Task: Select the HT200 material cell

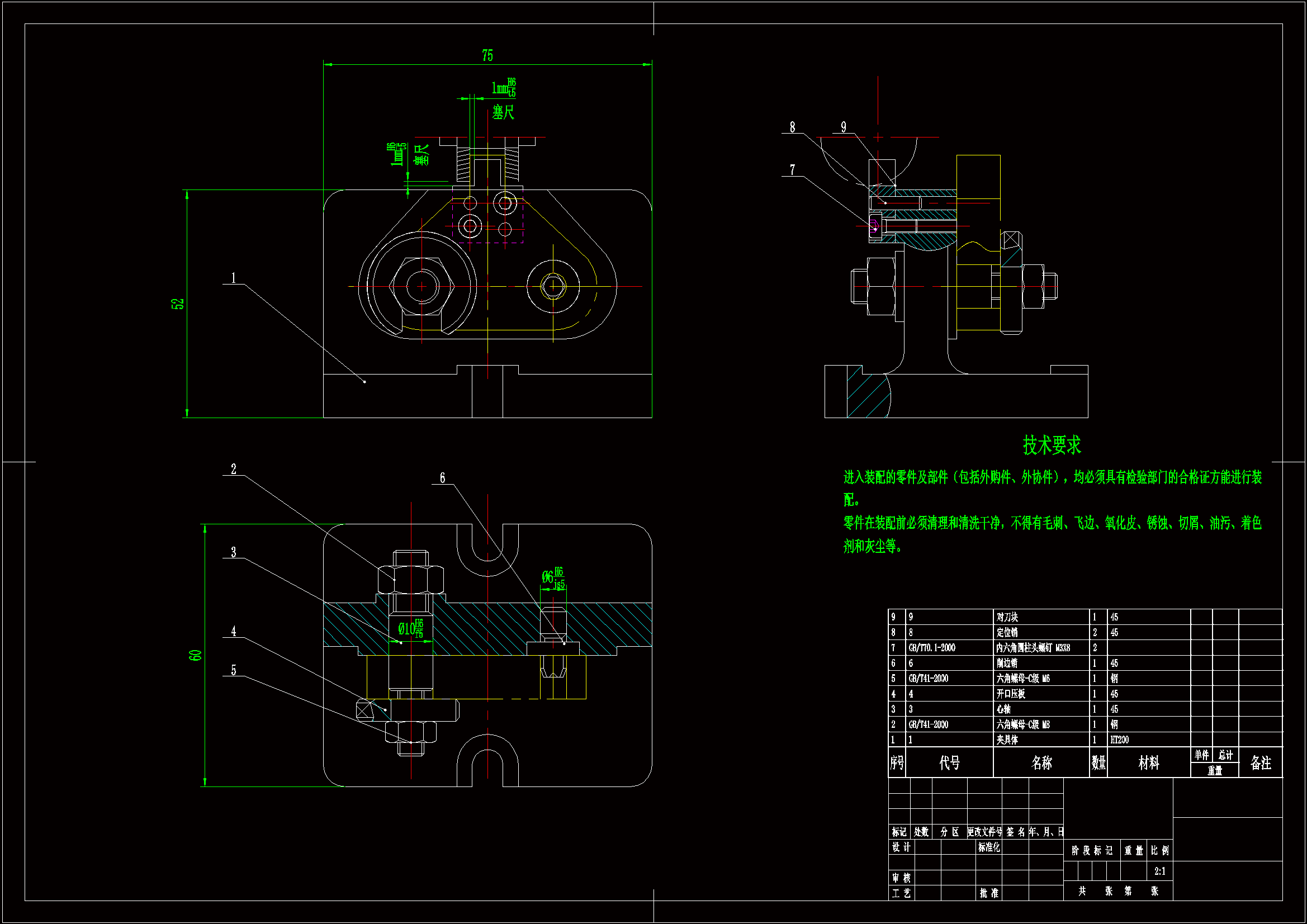Action: (x=1119, y=740)
